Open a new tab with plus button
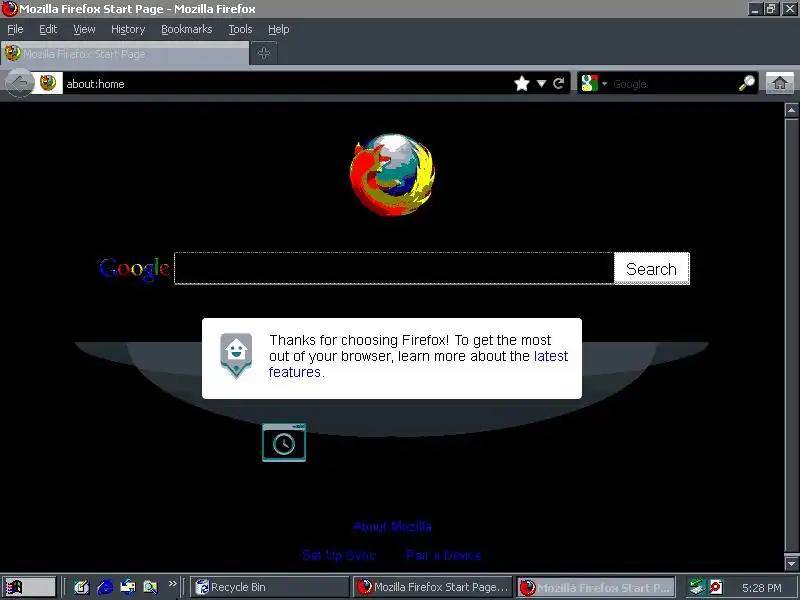 click(x=264, y=53)
